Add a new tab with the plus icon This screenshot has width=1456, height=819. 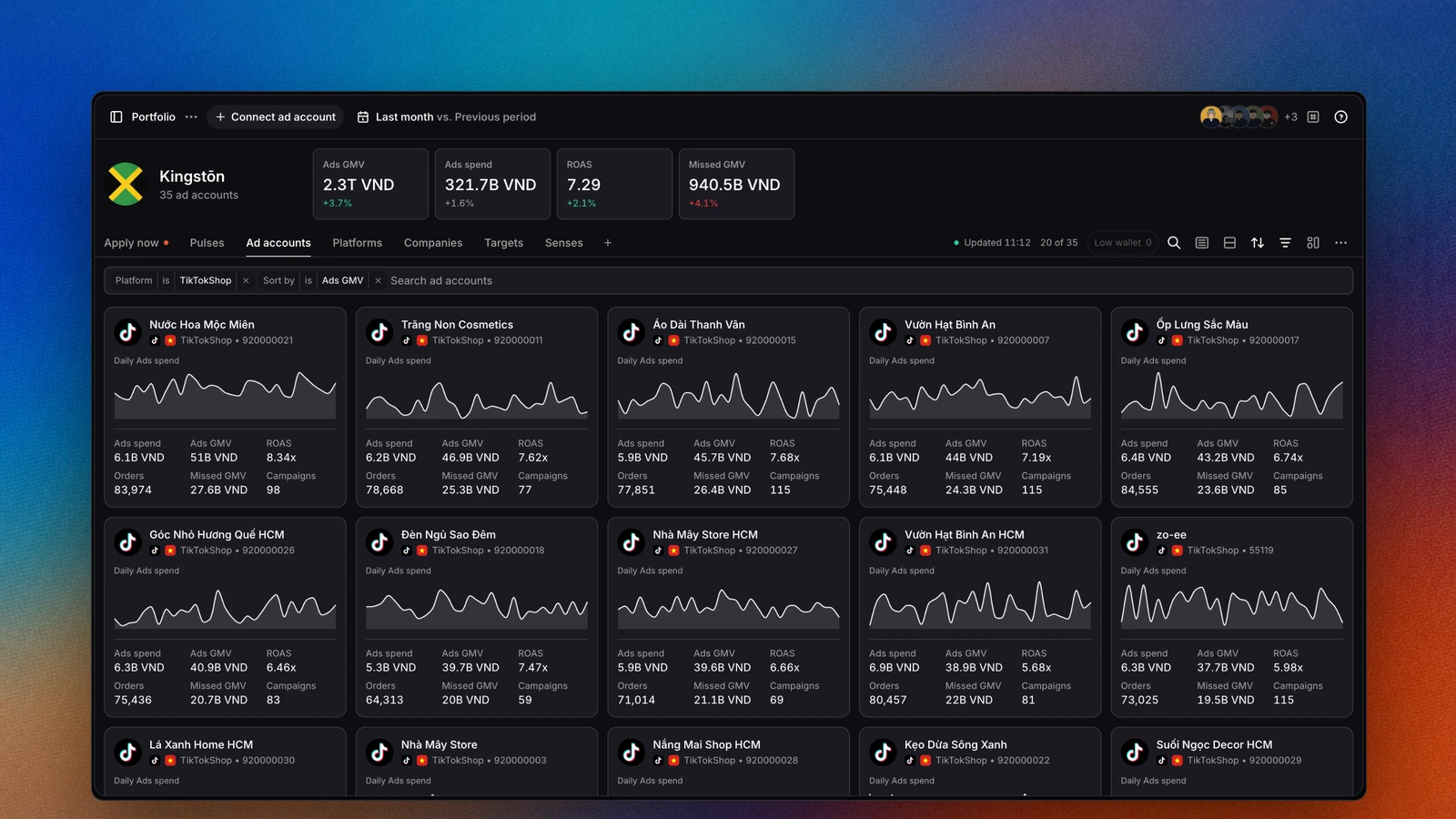coord(608,243)
